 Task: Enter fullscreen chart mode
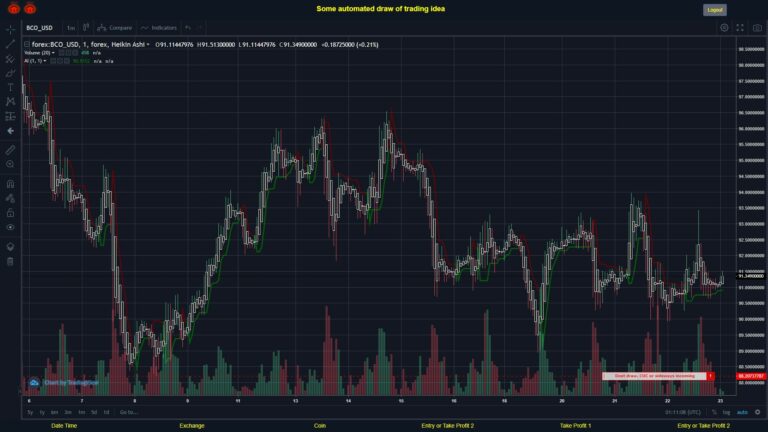(x=740, y=28)
